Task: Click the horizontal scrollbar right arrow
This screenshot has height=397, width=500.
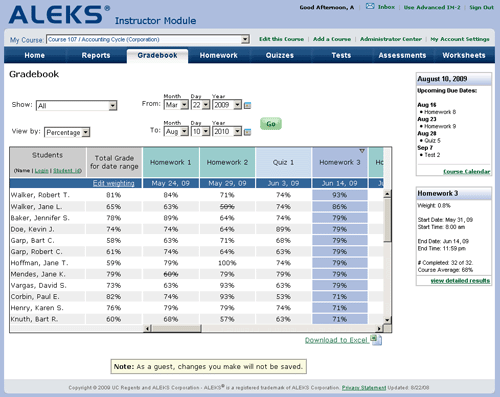Action: [x=379, y=329]
